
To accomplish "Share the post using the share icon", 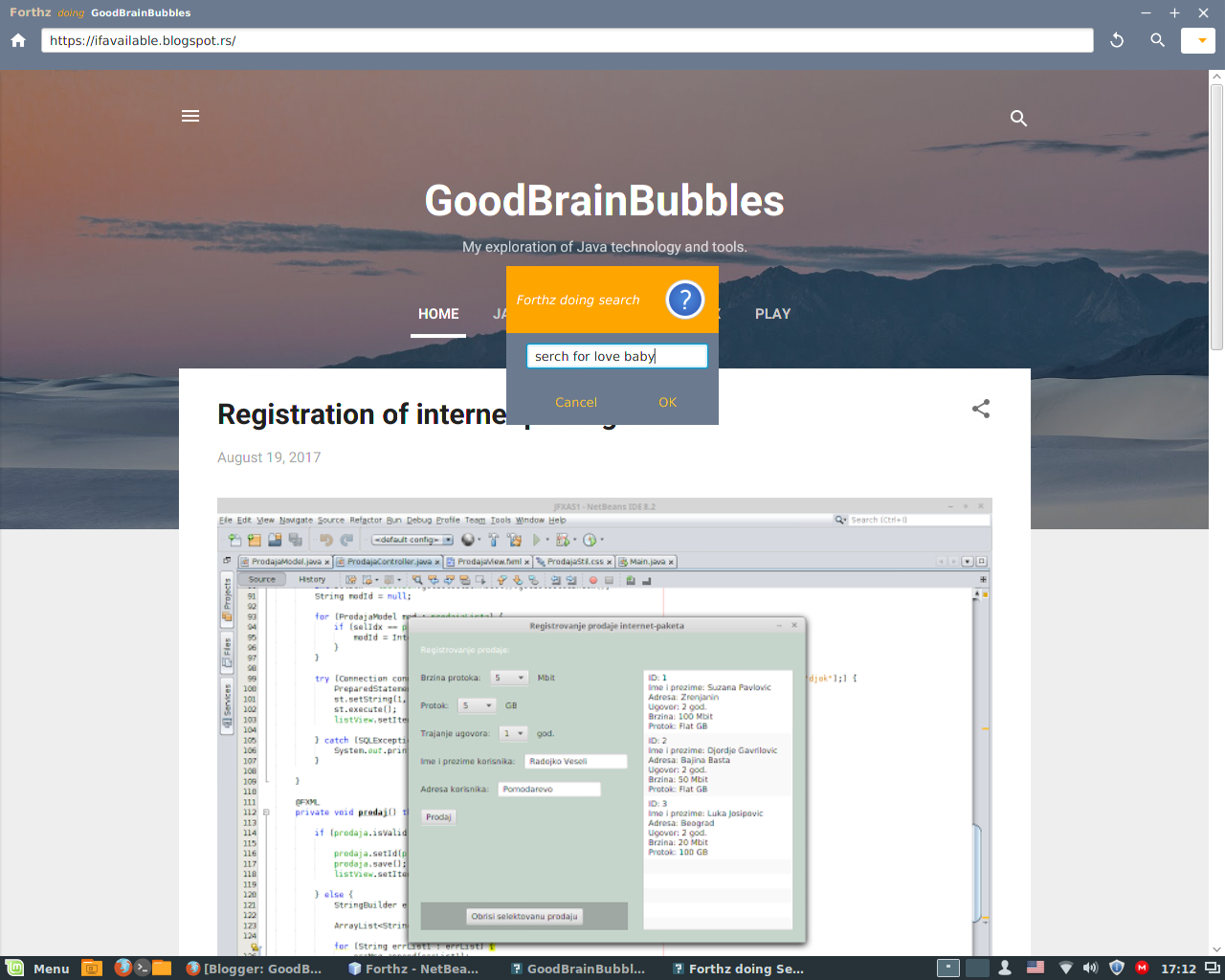I will [981, 409].
